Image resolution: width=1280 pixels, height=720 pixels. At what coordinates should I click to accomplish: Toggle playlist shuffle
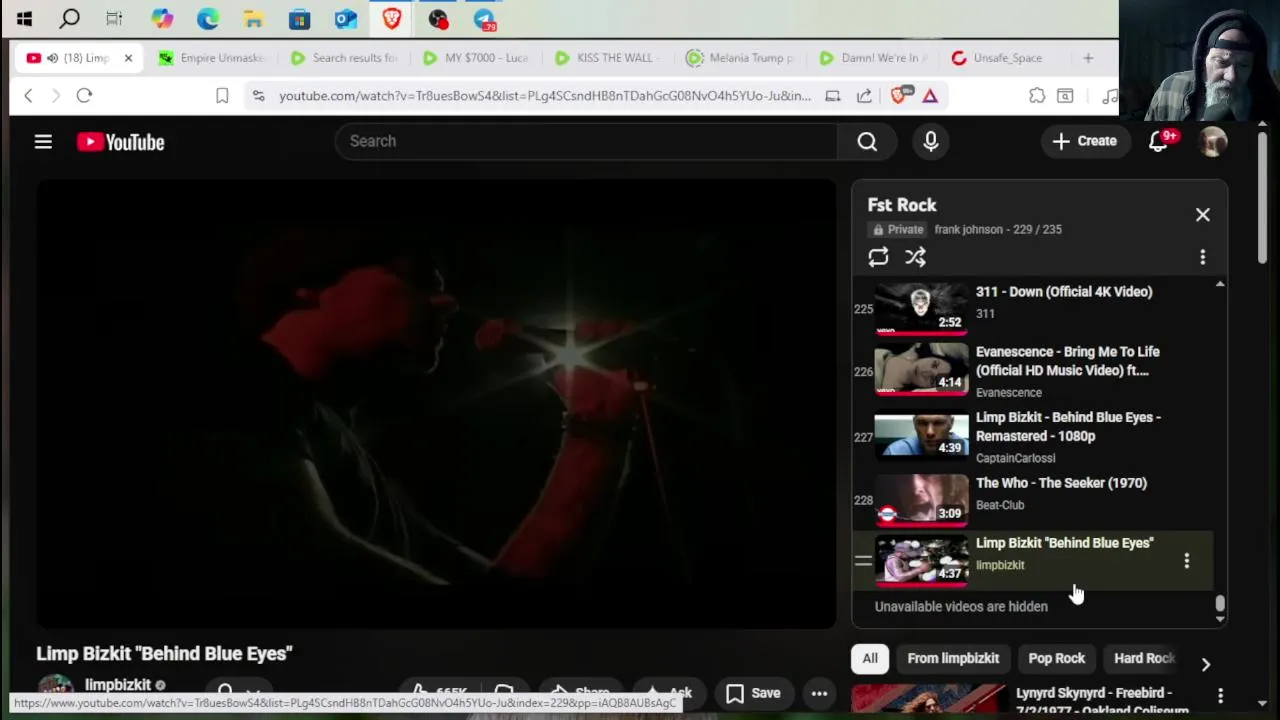[915, 258]
